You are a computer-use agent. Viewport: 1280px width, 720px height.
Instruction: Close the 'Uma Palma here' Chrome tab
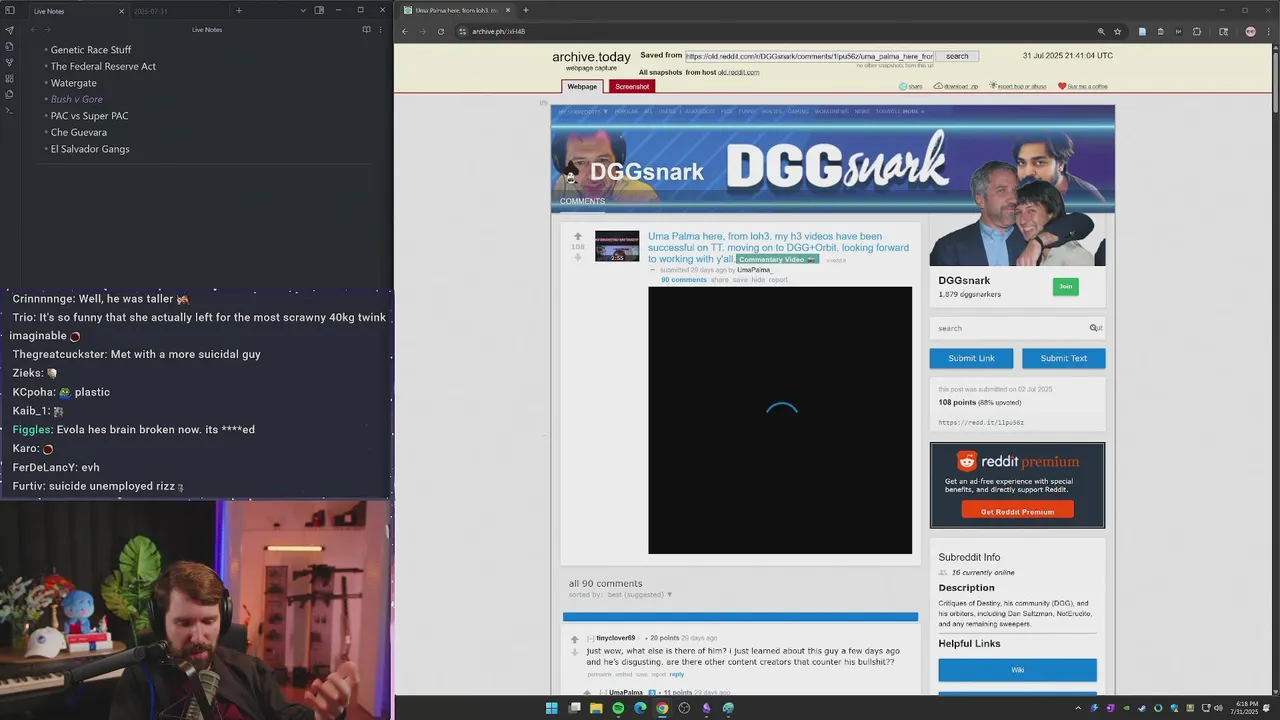(508, 10)
